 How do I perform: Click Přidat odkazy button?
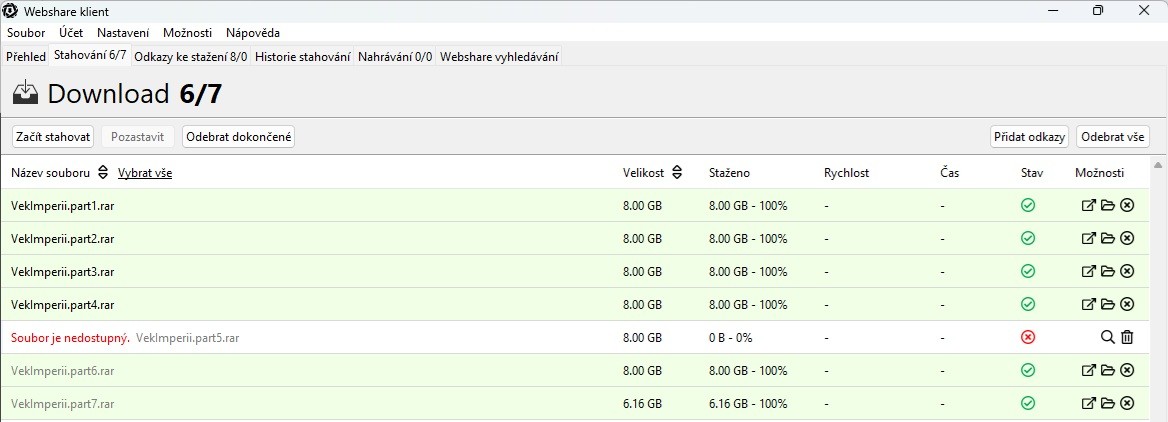[x=1029, y=137]
